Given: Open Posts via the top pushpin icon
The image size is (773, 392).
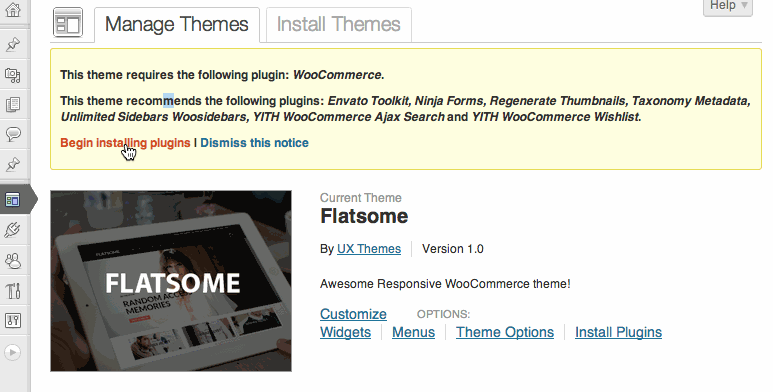Looking at the screenshot, I should coord(13,44).
